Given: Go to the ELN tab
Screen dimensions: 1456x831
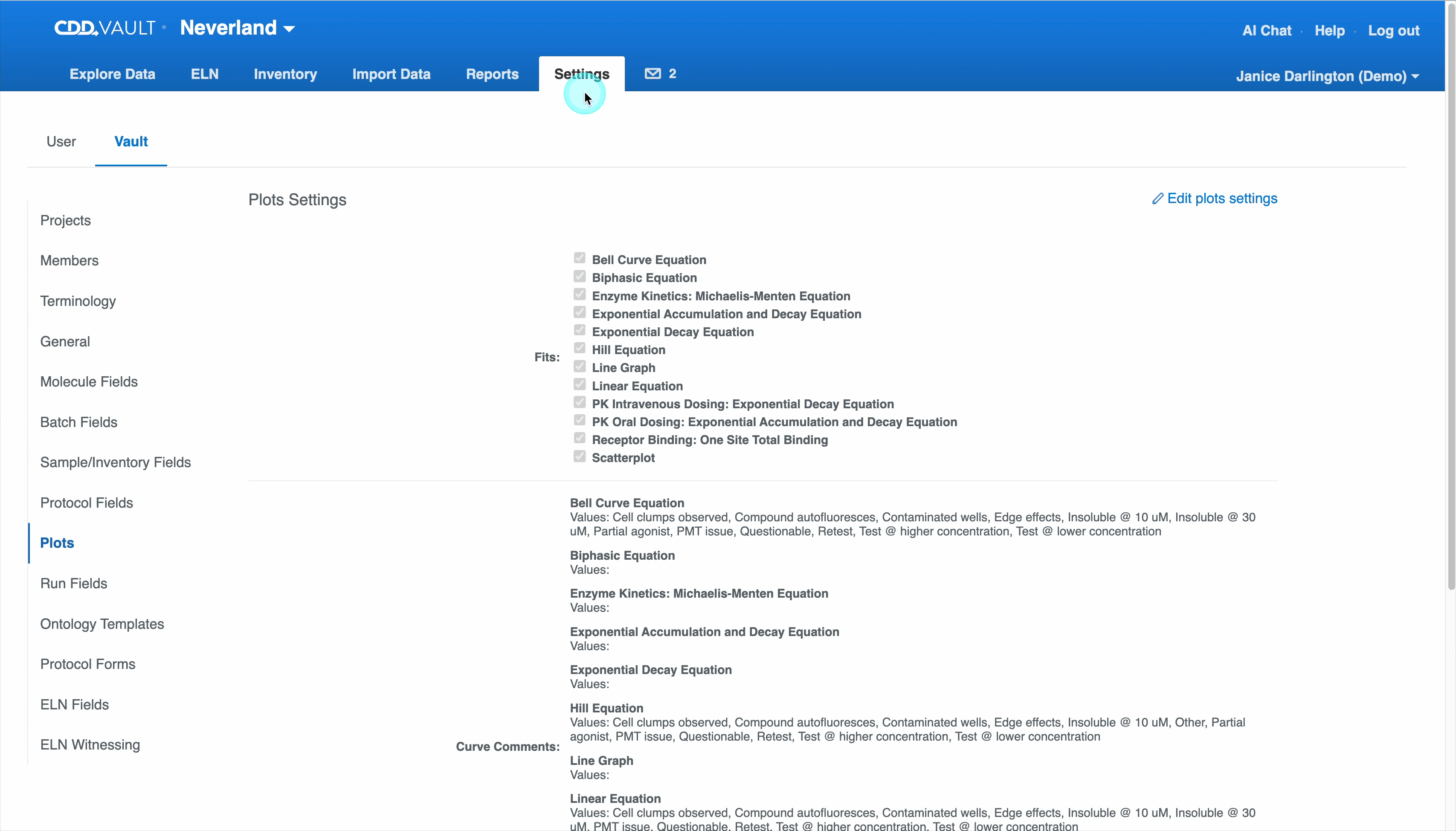Looking at the screenshot, I should tap(204, 74).
